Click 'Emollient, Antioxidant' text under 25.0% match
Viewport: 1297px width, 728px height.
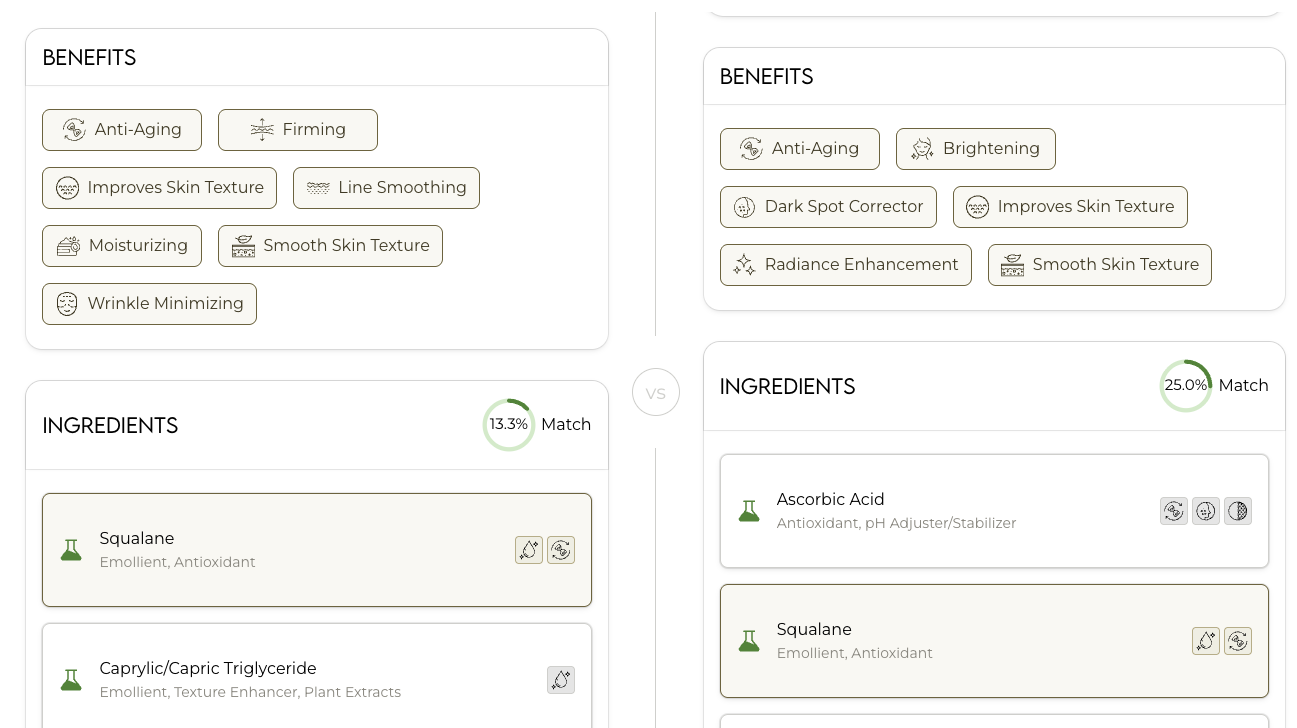tap(854, 653)
